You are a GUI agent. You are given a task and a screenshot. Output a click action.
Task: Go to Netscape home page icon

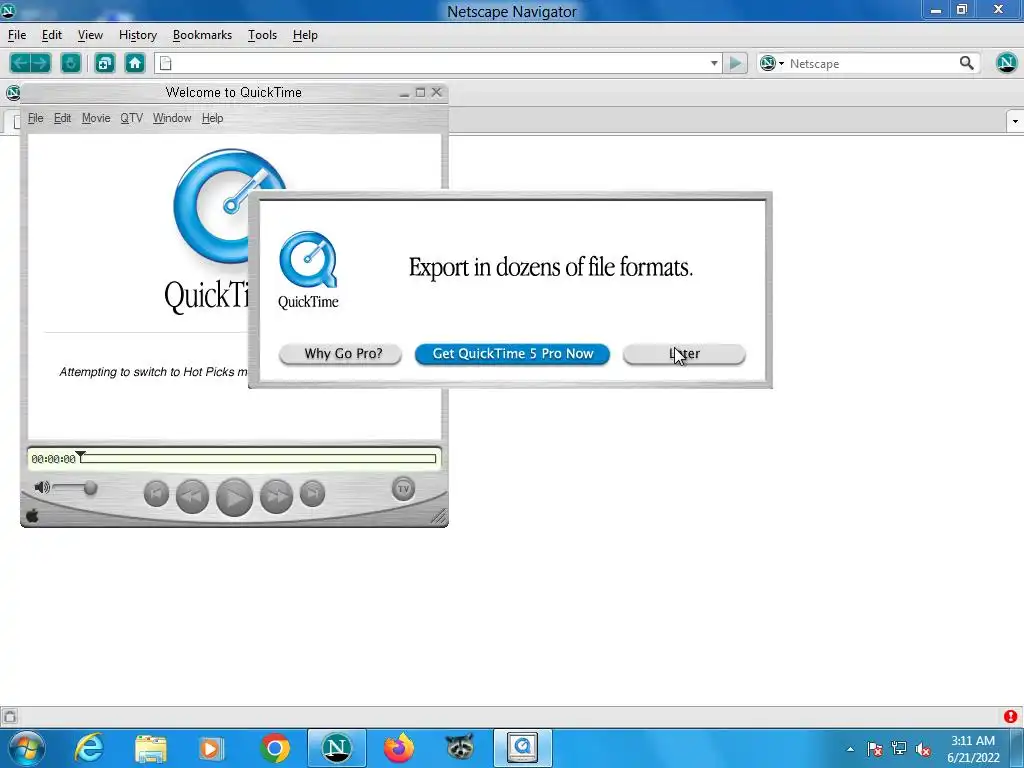coord(135,63)
